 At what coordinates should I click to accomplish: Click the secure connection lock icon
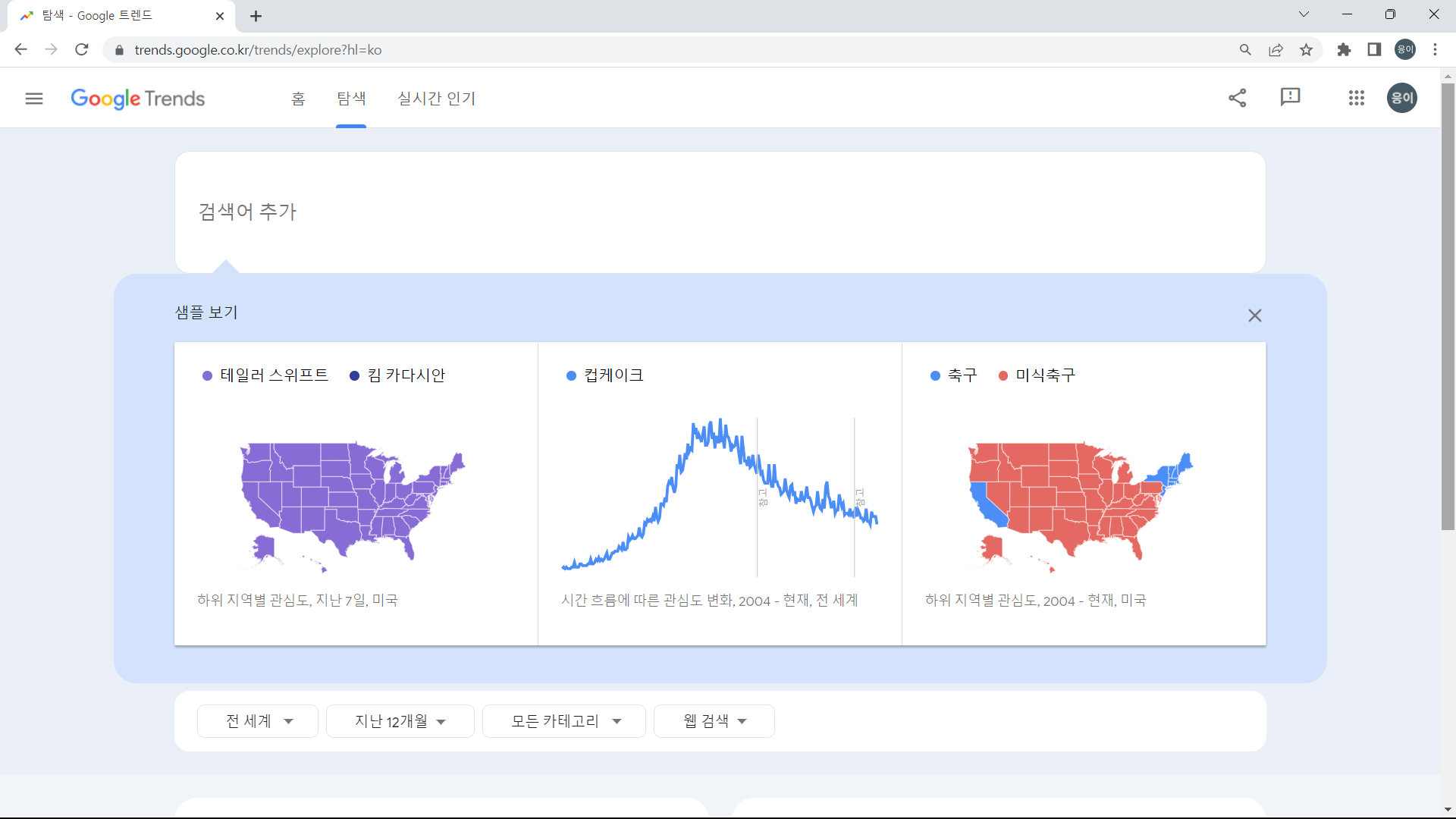119,50
